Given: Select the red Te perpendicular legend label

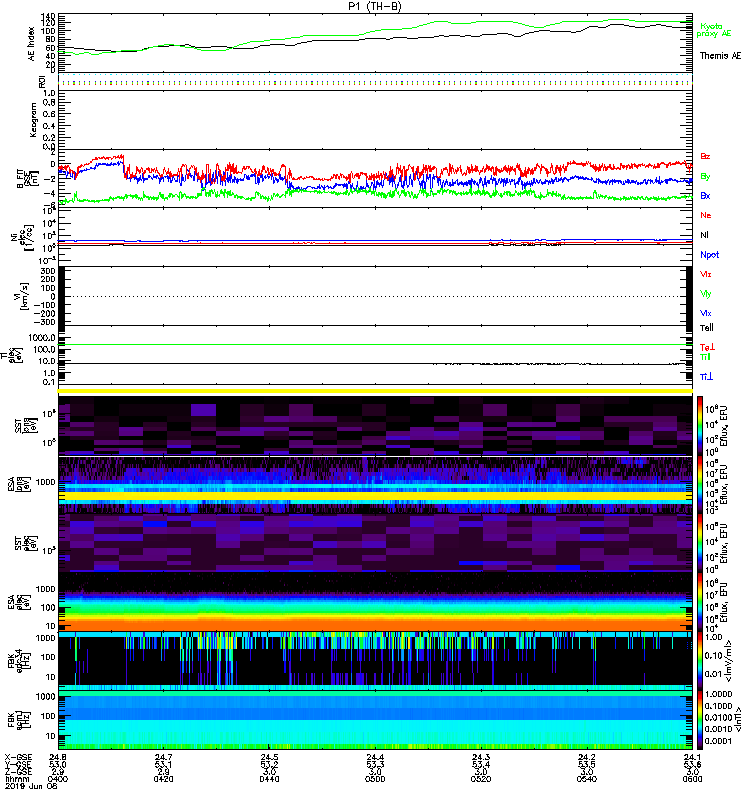Looking at the screenshot, I should (707, 347).
